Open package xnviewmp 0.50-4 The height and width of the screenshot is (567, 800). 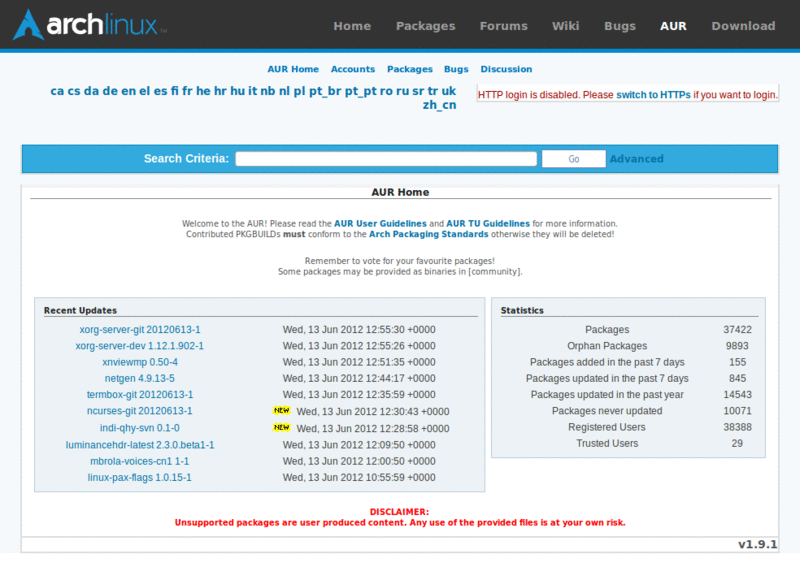140,362
